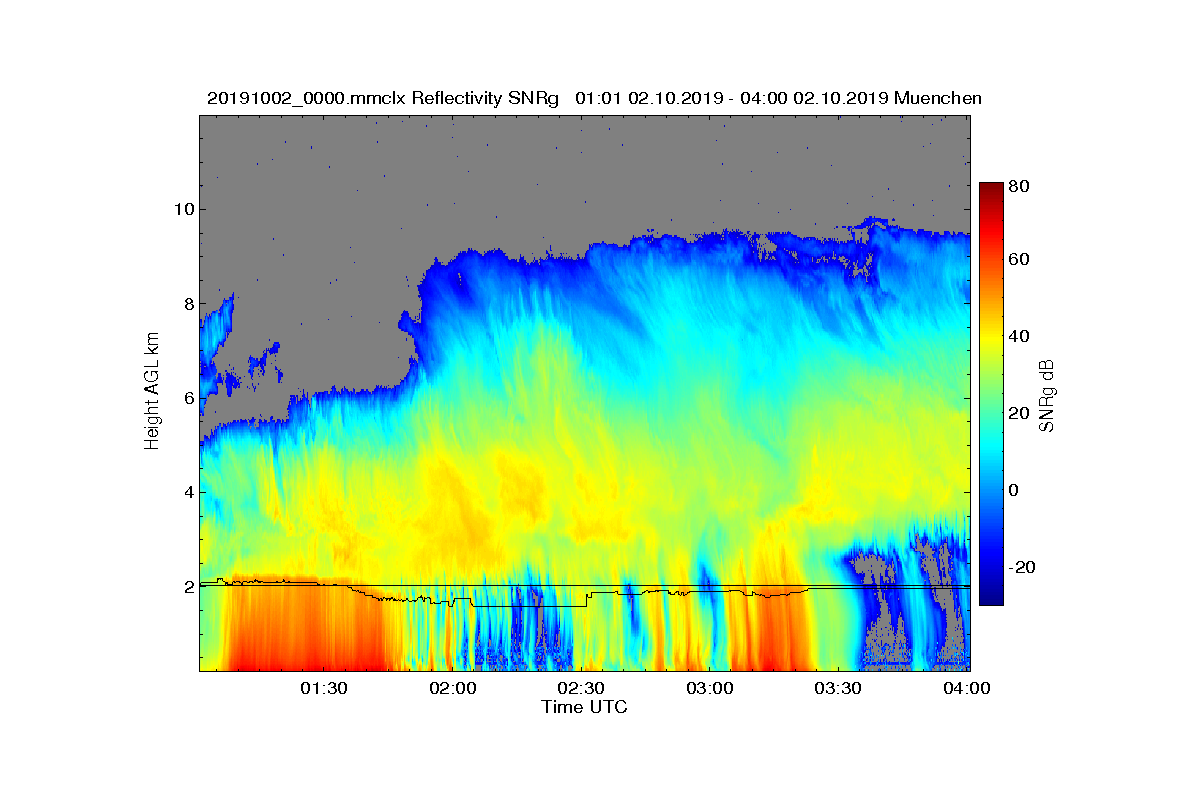Click the 03:00 time tick label
Screen dimensions: 1200x800
[710, 689]
